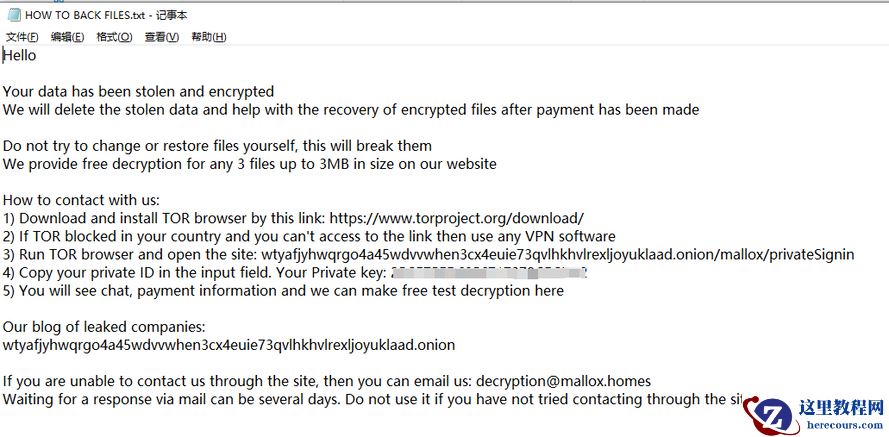889x437 pixels.
Task: Click the blurred private key value
Action: (488, 272)
